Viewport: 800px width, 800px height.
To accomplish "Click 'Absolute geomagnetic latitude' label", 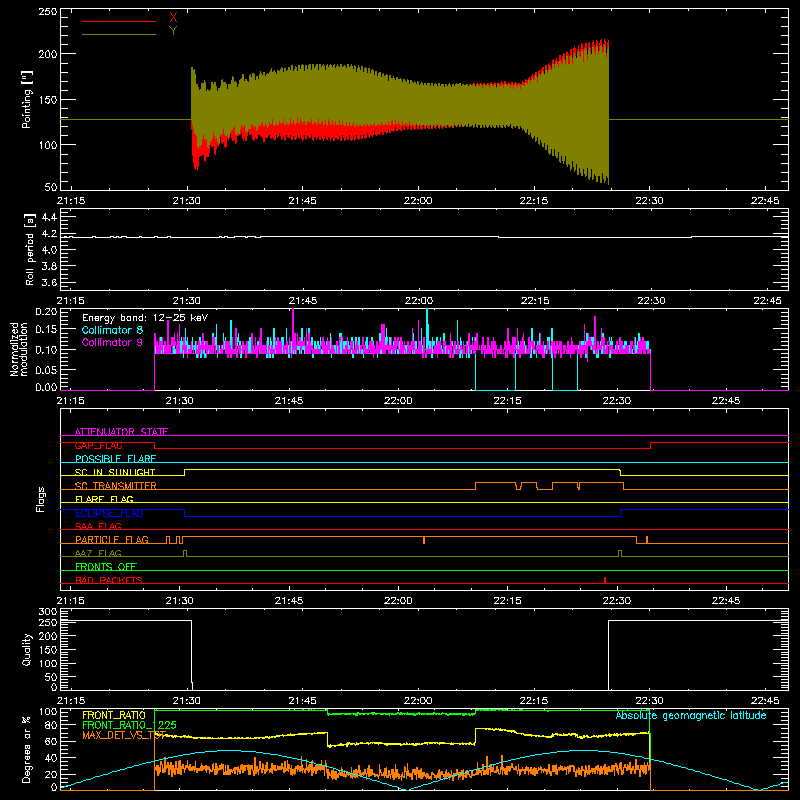I will tap(691, 716).
